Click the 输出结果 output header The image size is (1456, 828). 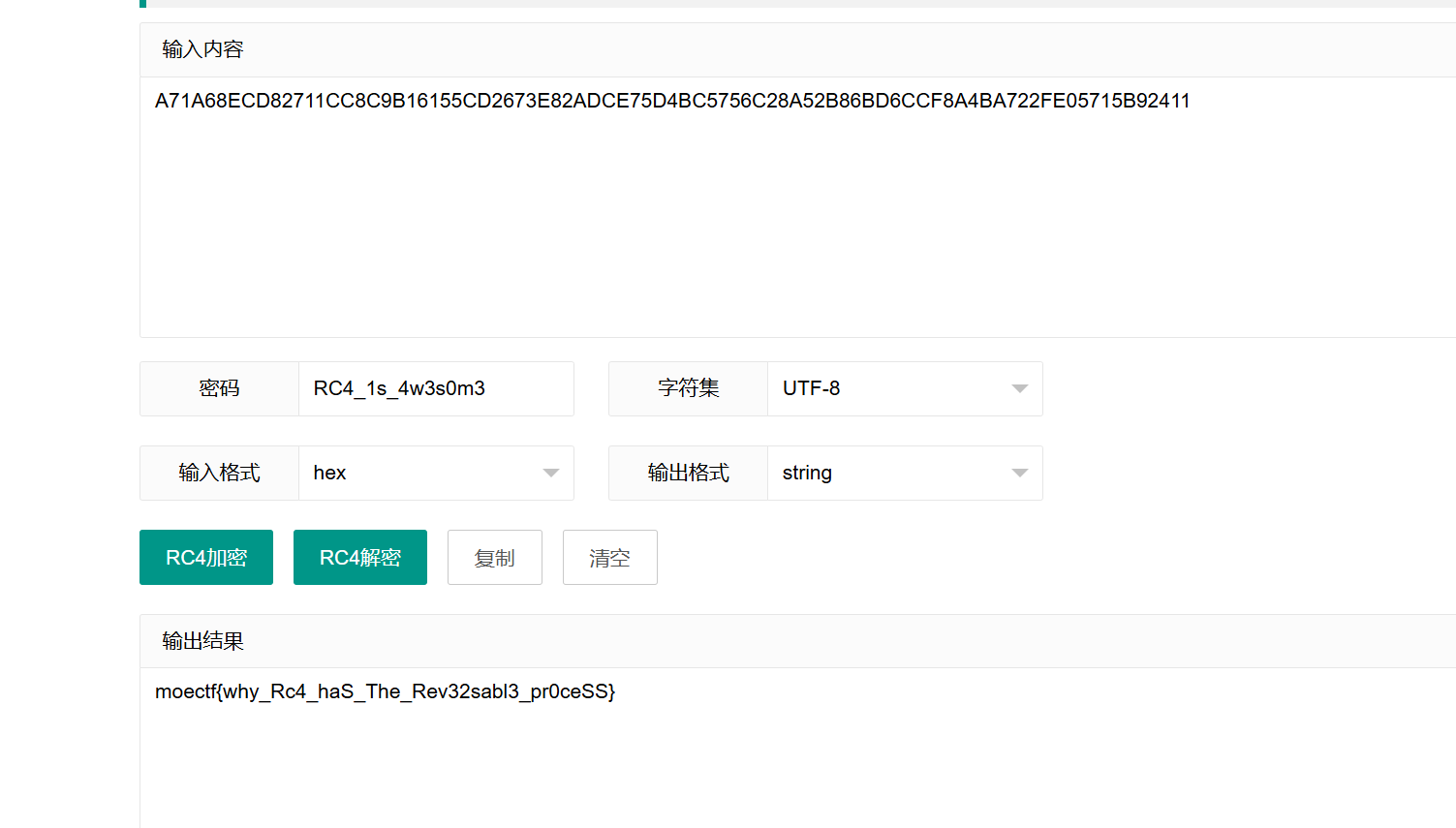pyautogui.click(x=201, y=641)
